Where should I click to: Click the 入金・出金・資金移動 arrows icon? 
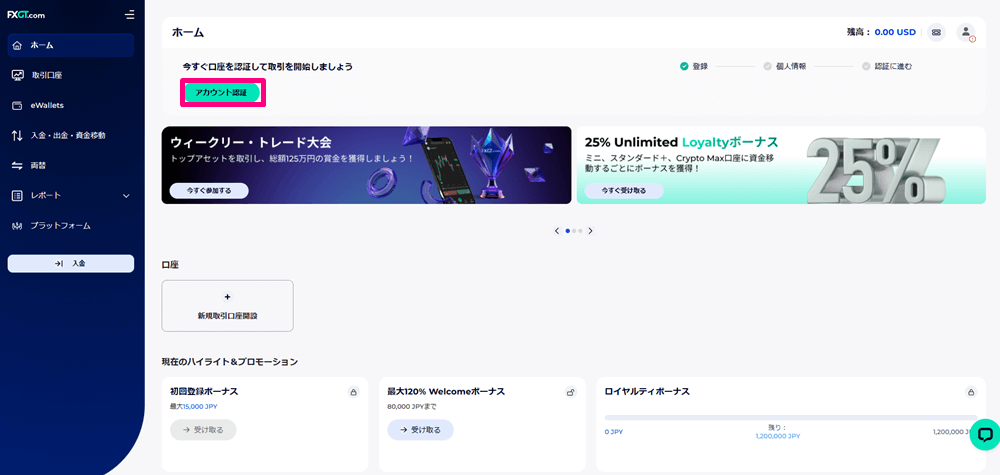[17, 135]
